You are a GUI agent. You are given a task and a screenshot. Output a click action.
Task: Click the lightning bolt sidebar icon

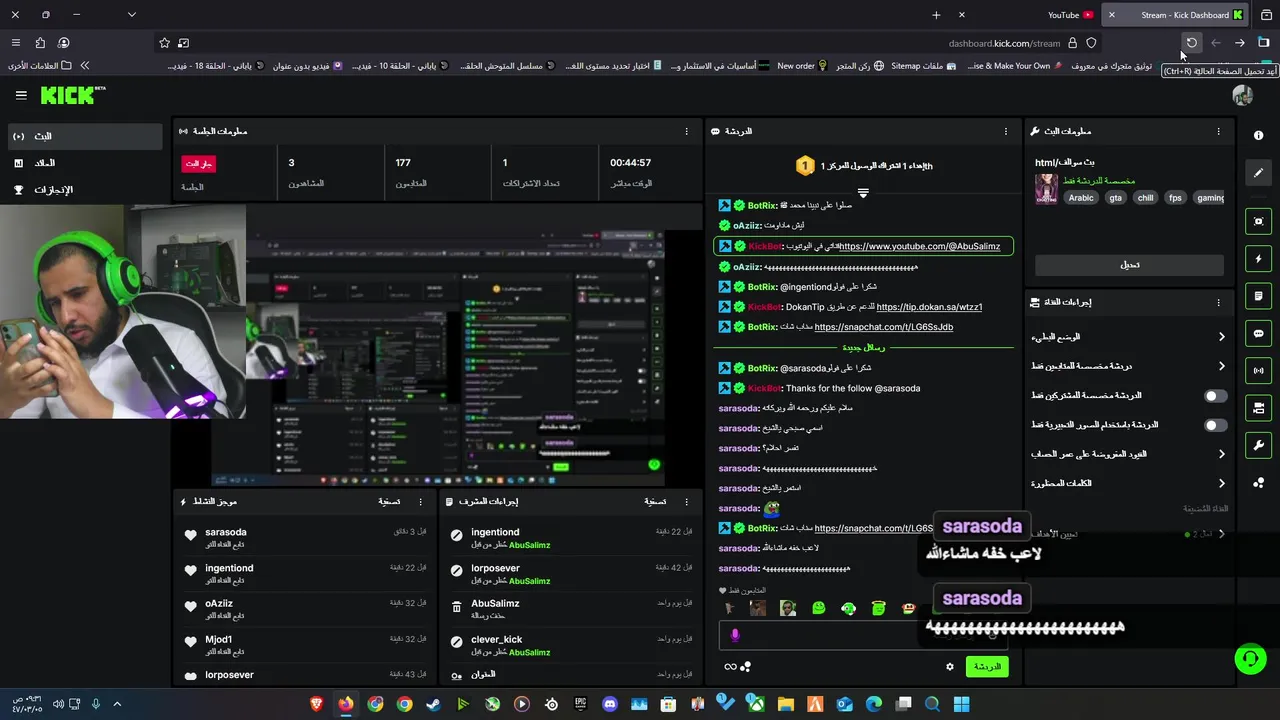(x=1259, y=259)
